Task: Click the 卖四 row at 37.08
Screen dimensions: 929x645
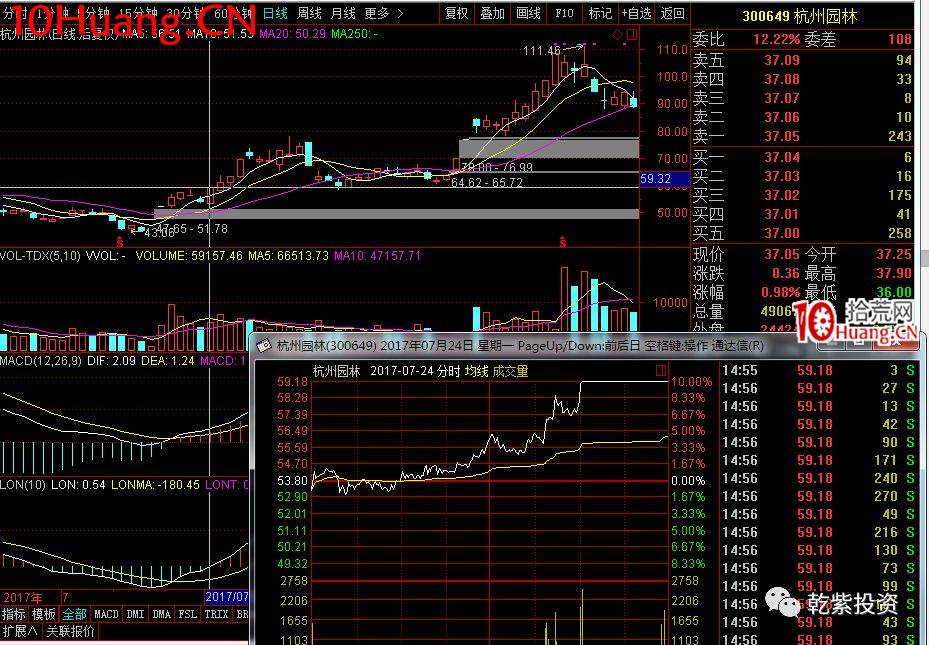Action: (802, 79)
